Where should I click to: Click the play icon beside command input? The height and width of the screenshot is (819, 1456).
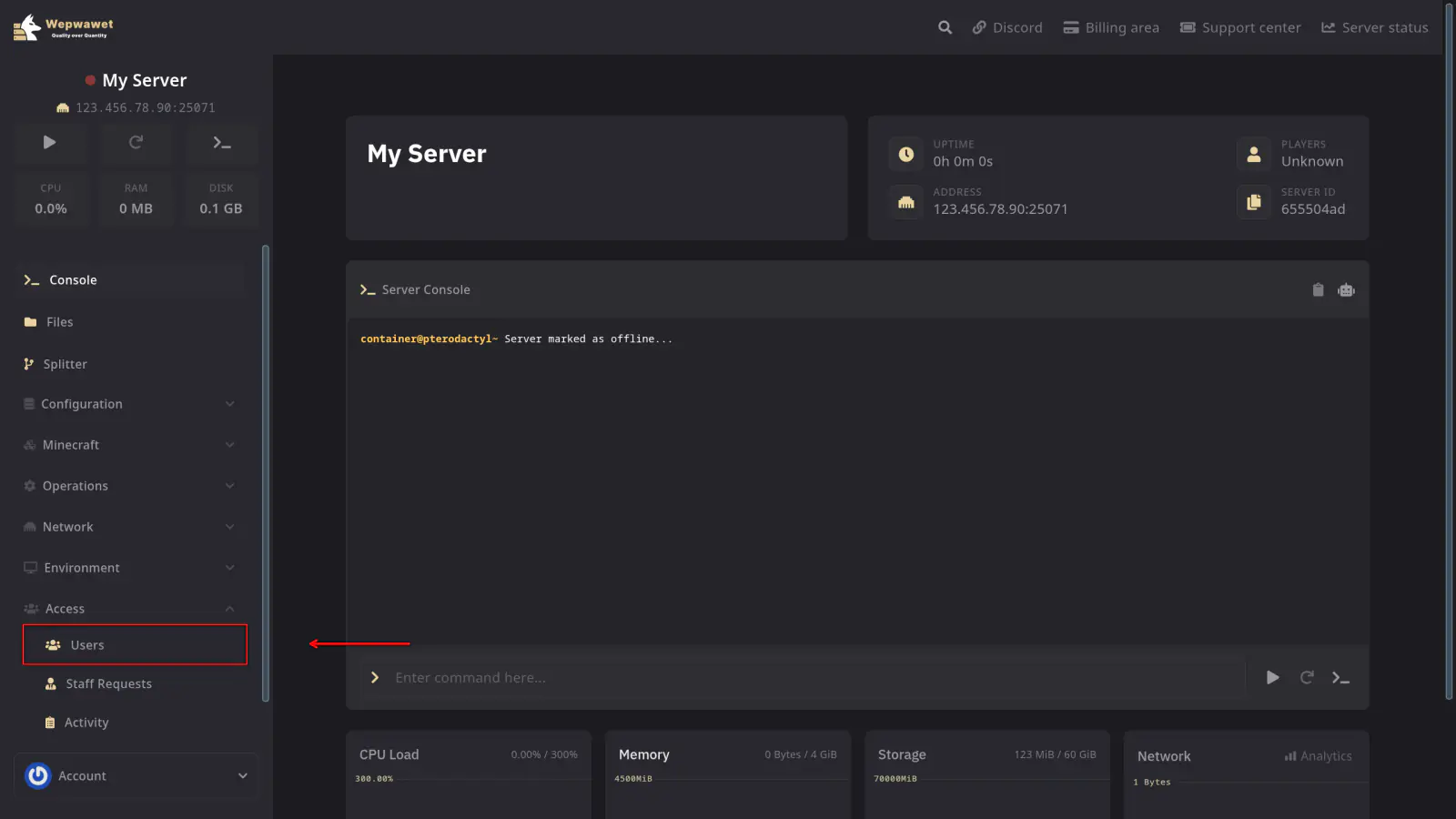click(x=1272, y=677)
